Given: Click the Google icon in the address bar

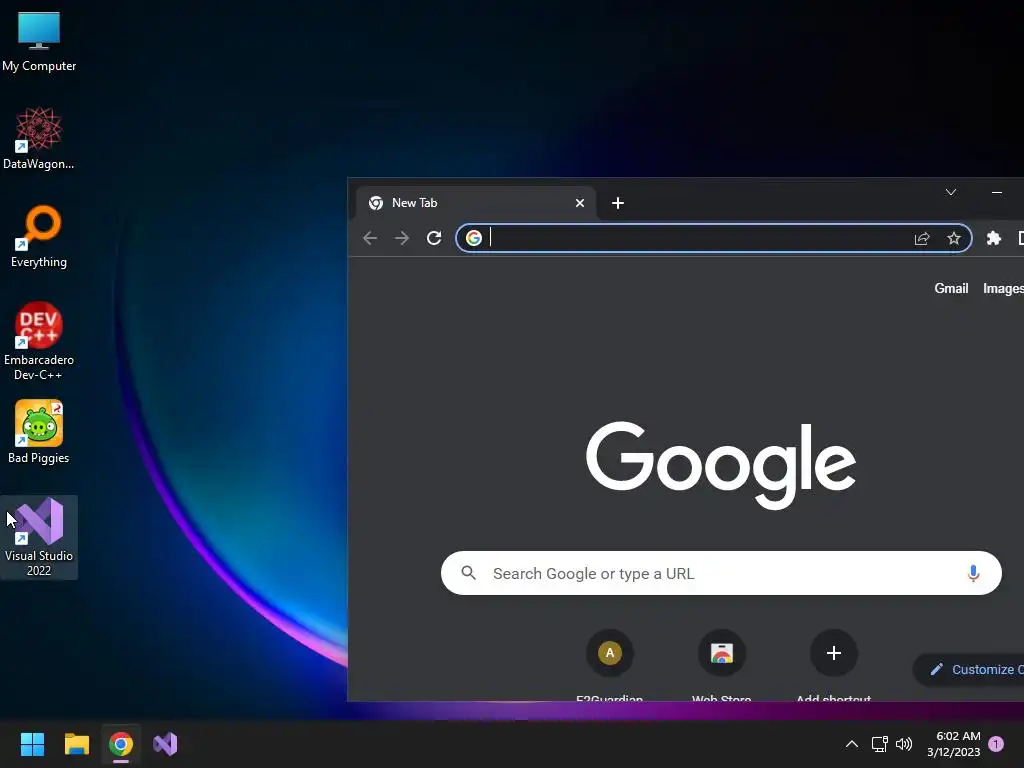Looking at the screenshot, I should click(x=474, y=238).
